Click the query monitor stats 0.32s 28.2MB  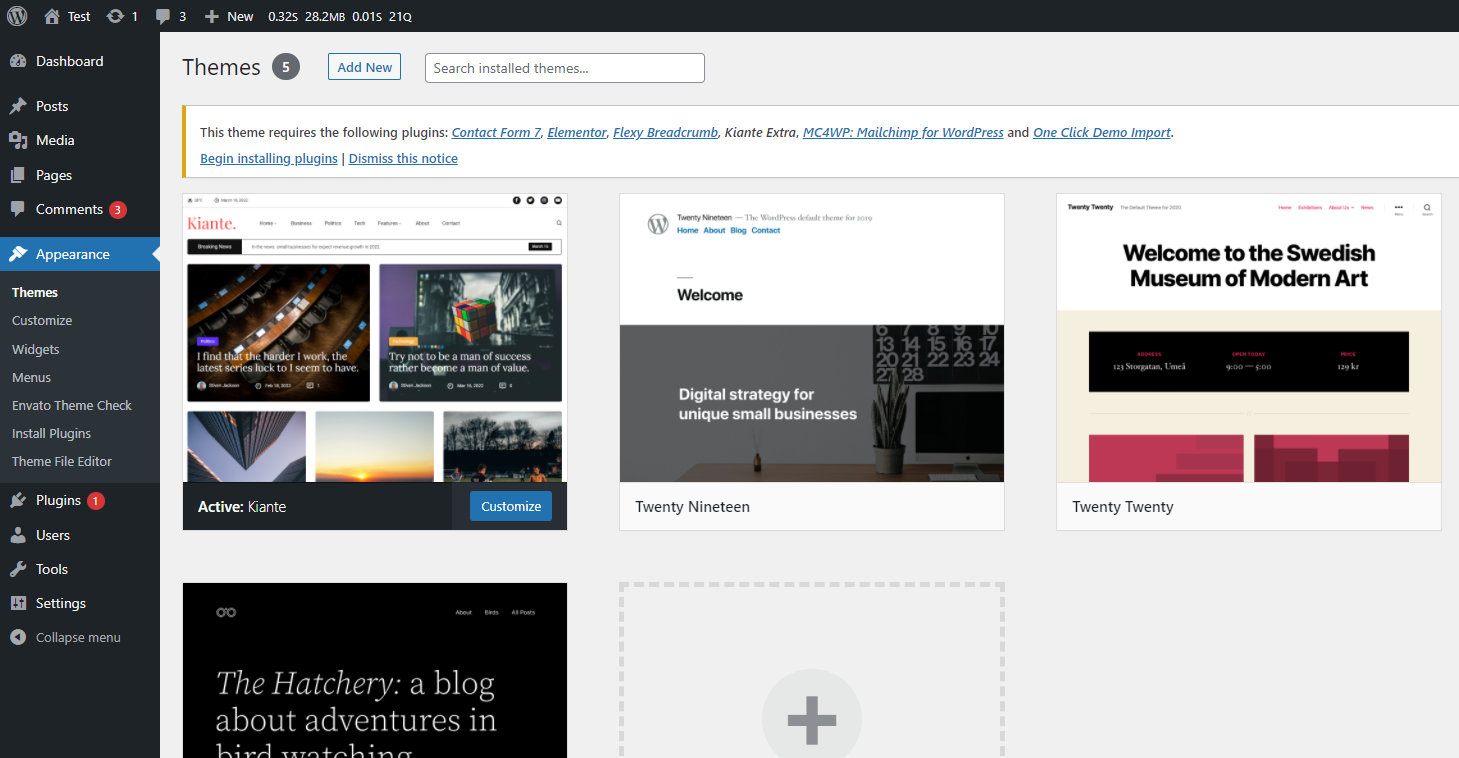point(340,16)
